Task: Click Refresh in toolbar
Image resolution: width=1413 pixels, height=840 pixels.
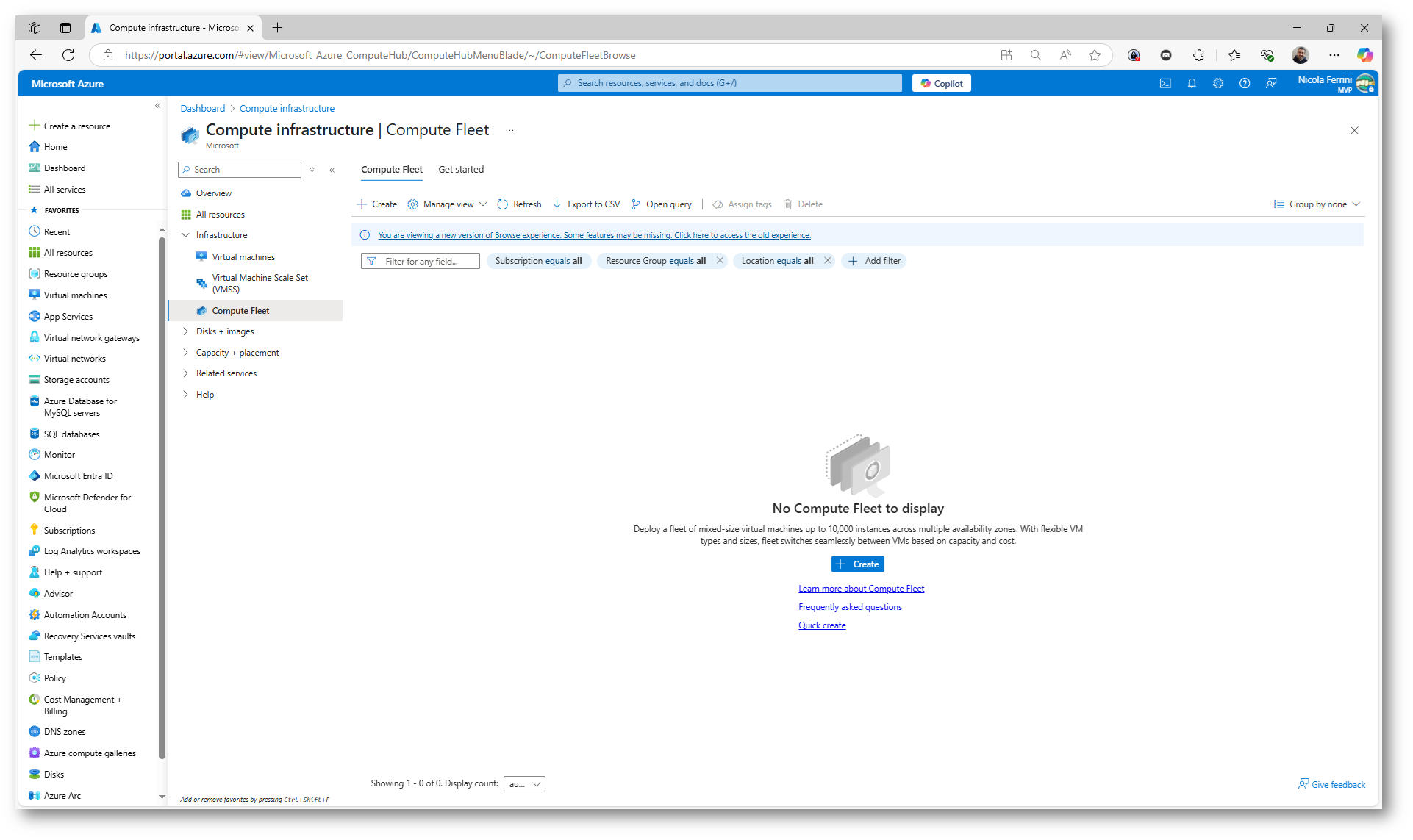Action: pyautogui.click(x=519, y=204)
